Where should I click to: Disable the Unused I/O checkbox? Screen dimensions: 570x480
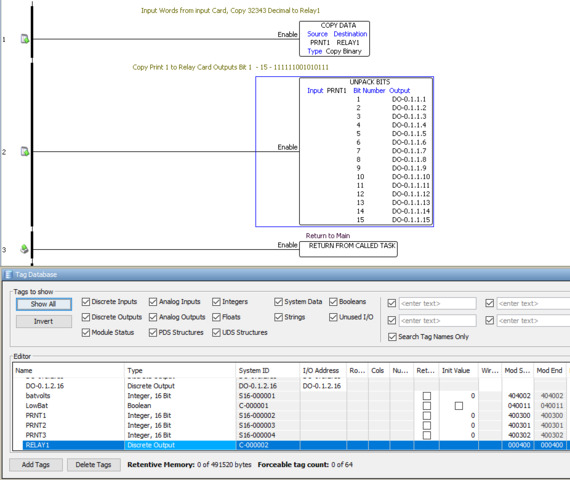pos(333,317)
